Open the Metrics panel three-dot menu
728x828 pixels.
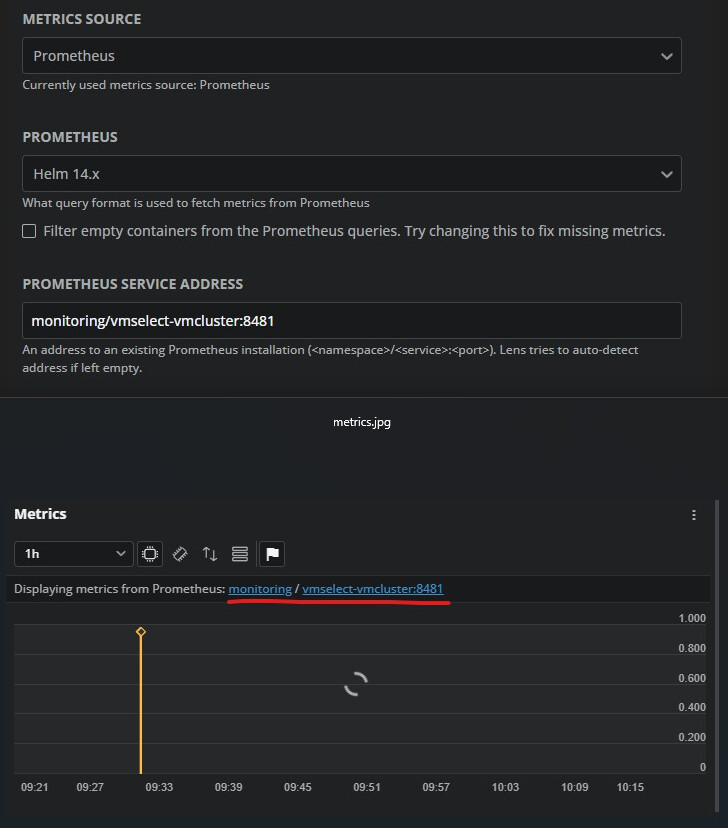pyautogui.click(x=694, y=515)
